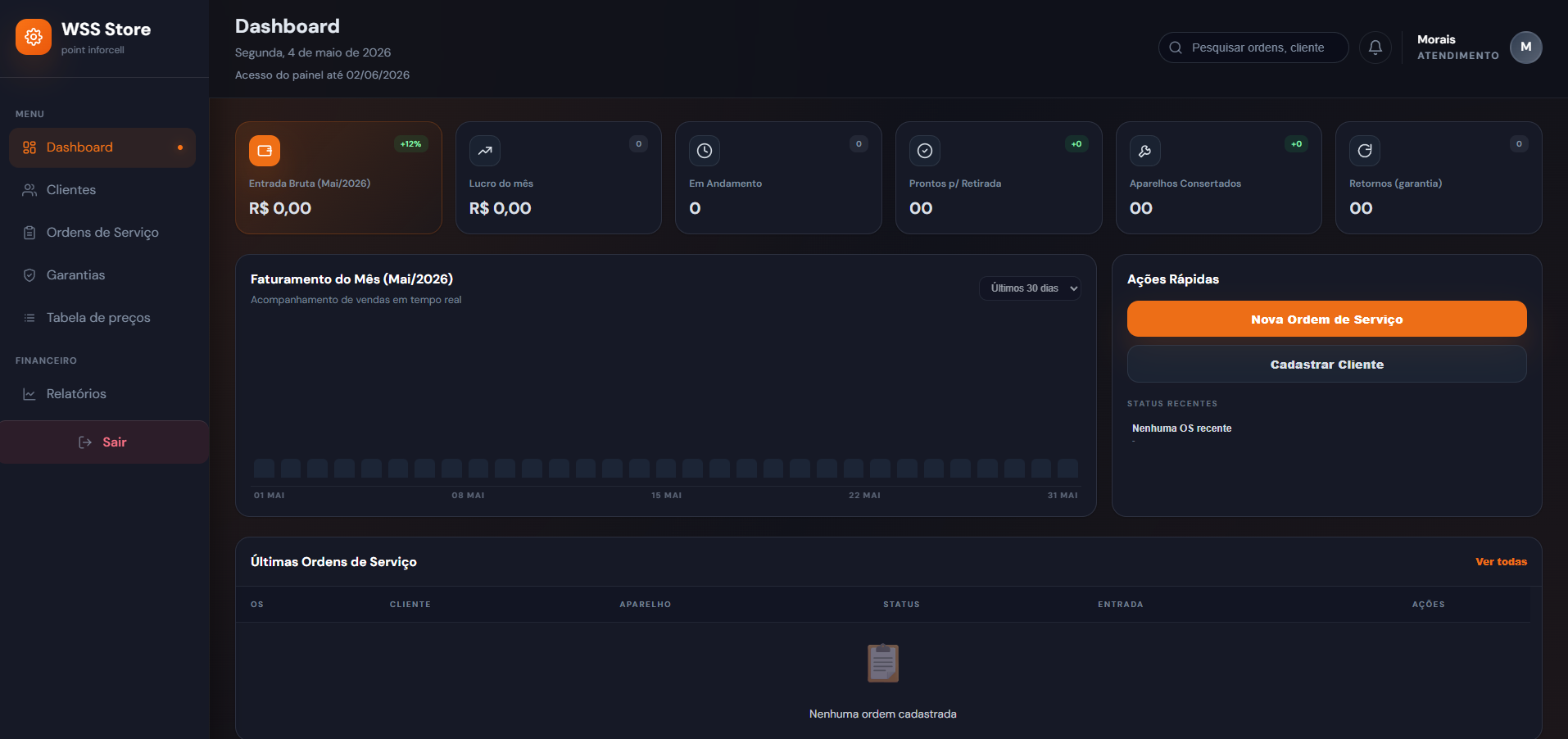Image resolution: width=1568 pixels, height=739 pixels.
Task: Click Nova Ordem de Serviço button
Action: (x=1326, y=319)
